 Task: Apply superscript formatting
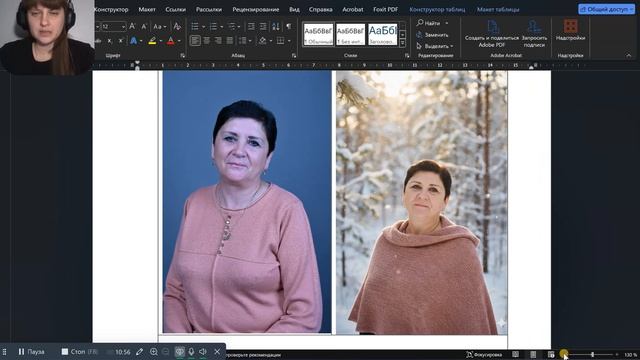point(121,41)
